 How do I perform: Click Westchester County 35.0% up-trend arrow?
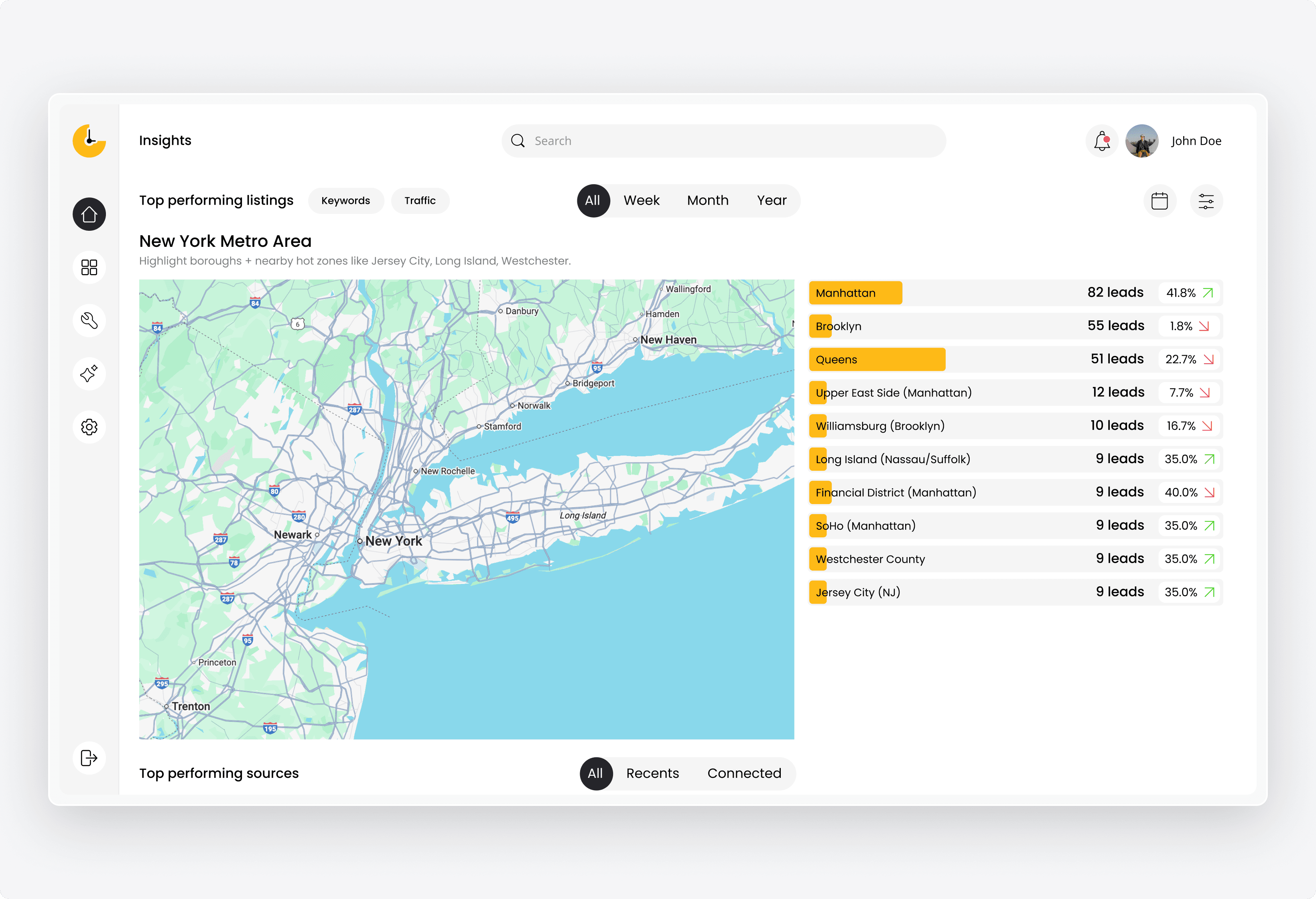1209,559
